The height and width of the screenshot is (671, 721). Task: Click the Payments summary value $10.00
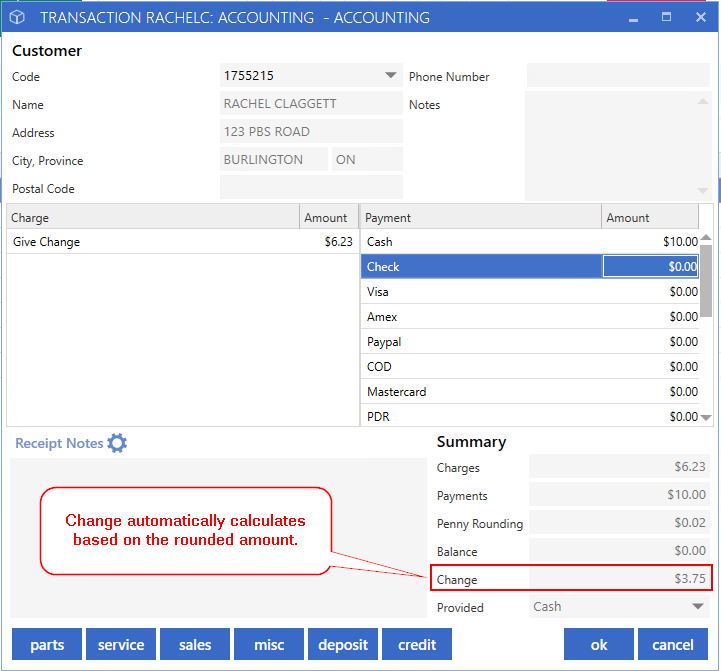point(619,494)
